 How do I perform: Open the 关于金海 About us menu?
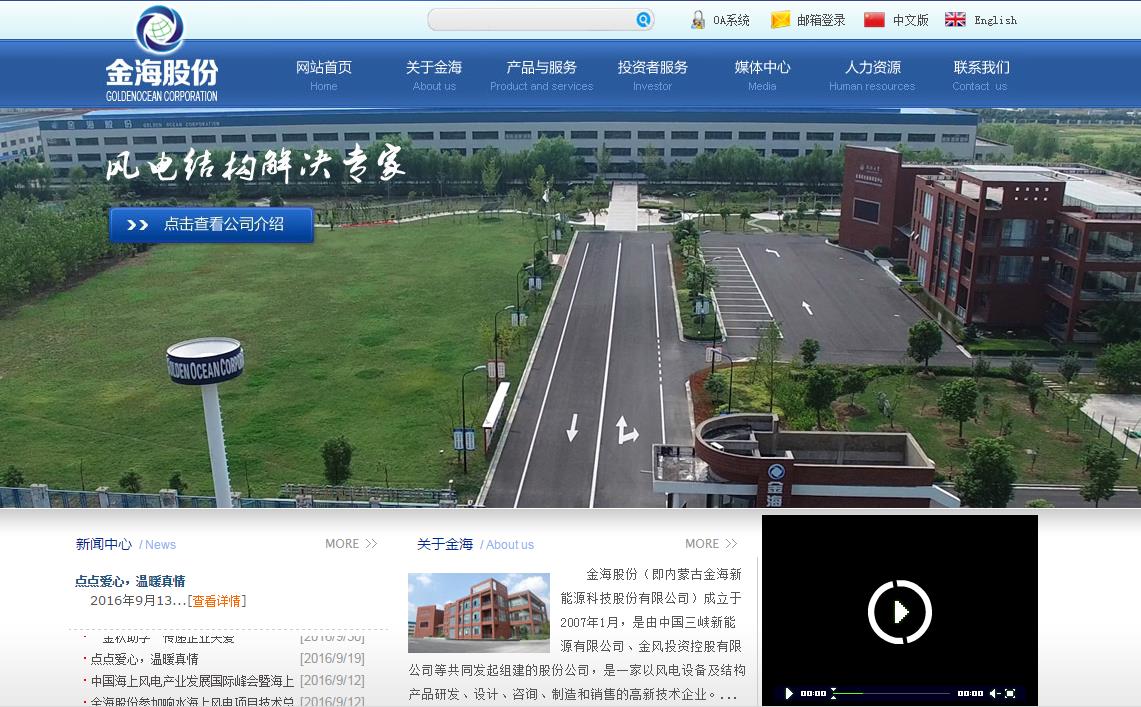pyautogui.click(x=434, y=75)
